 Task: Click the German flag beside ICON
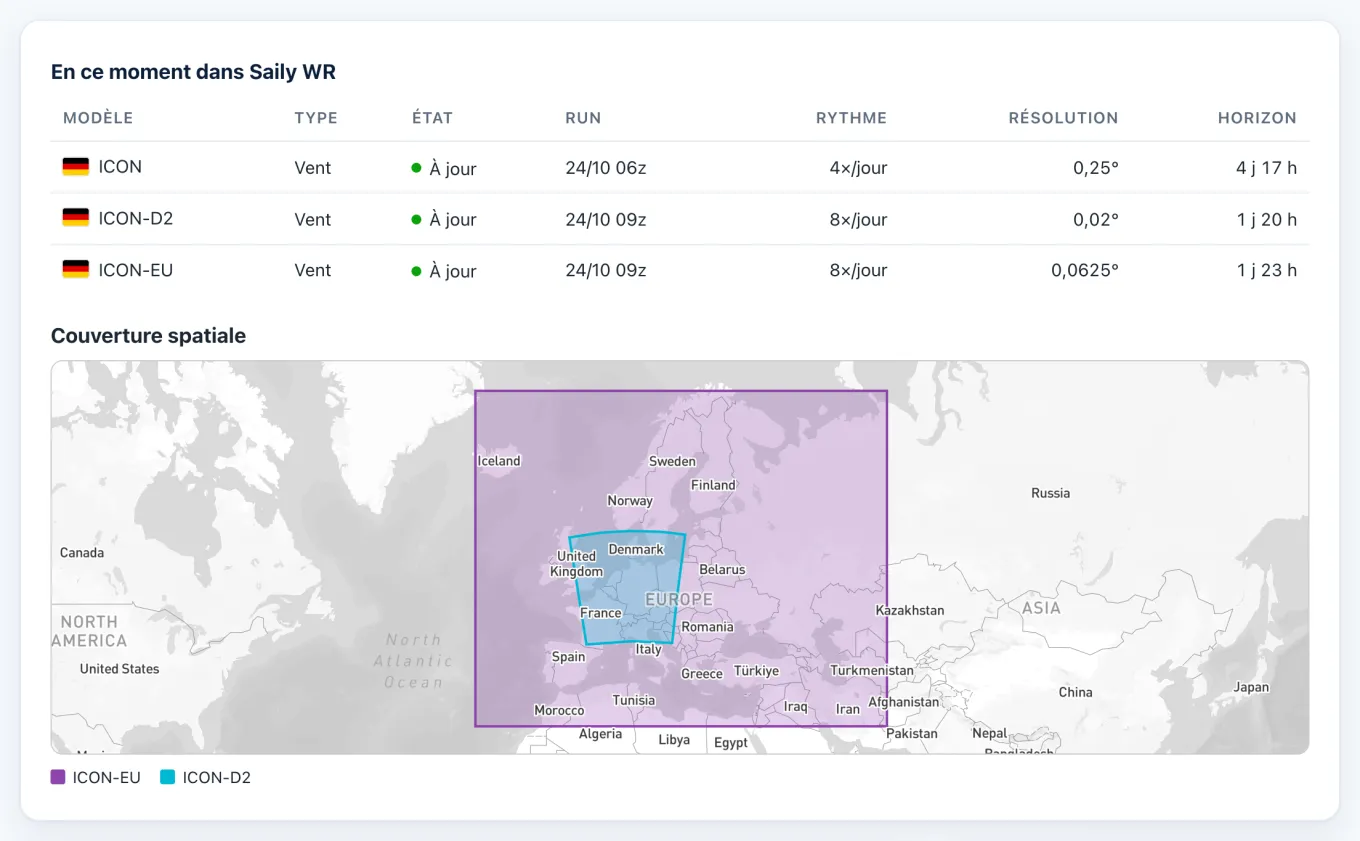tap(76, 167)
